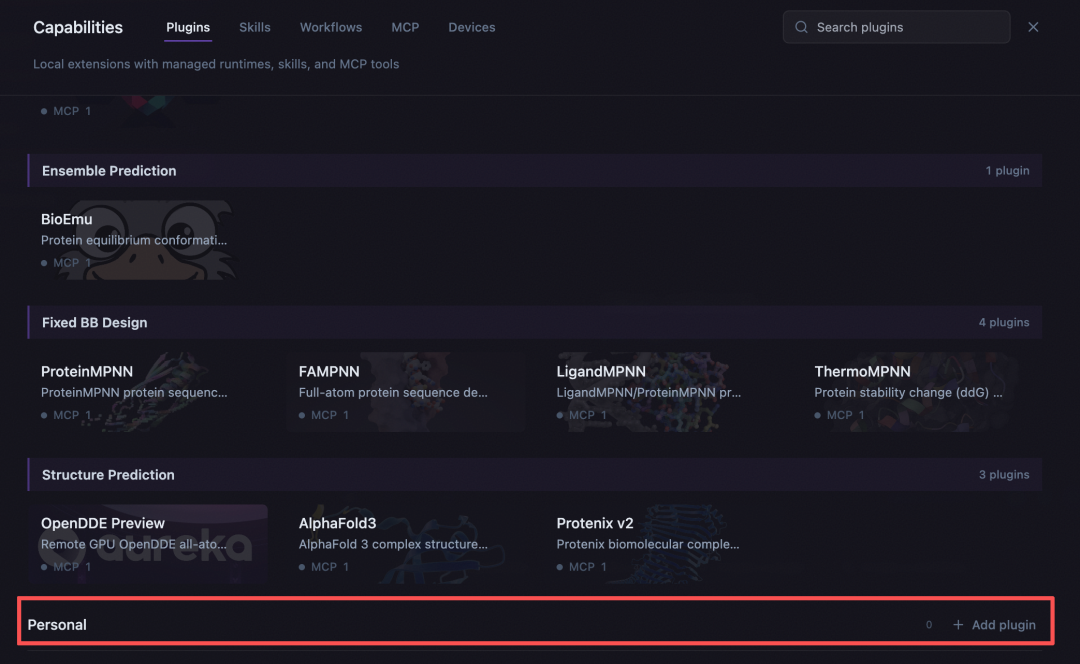This screenshot has height=664, width=1080.
Task: Click the 'Protein equilibrium conformati...' description
Action: coord(134,240)
